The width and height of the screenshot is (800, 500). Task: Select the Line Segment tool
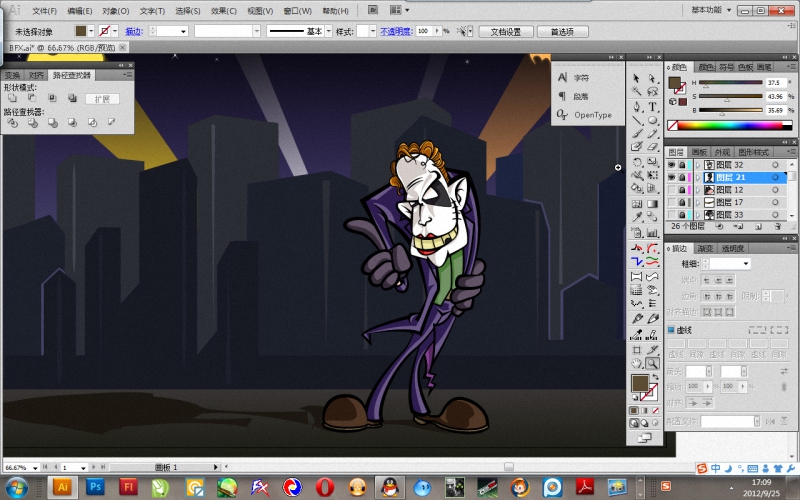pos(636,120)
